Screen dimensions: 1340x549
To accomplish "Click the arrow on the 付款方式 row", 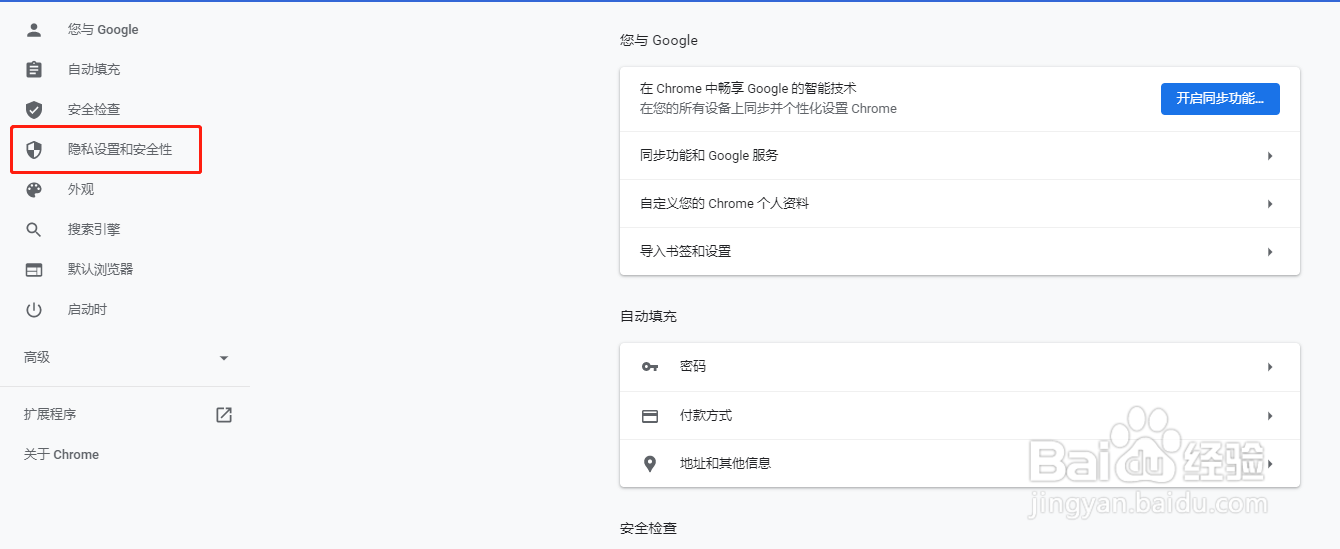I will (x=1270, y=416).
